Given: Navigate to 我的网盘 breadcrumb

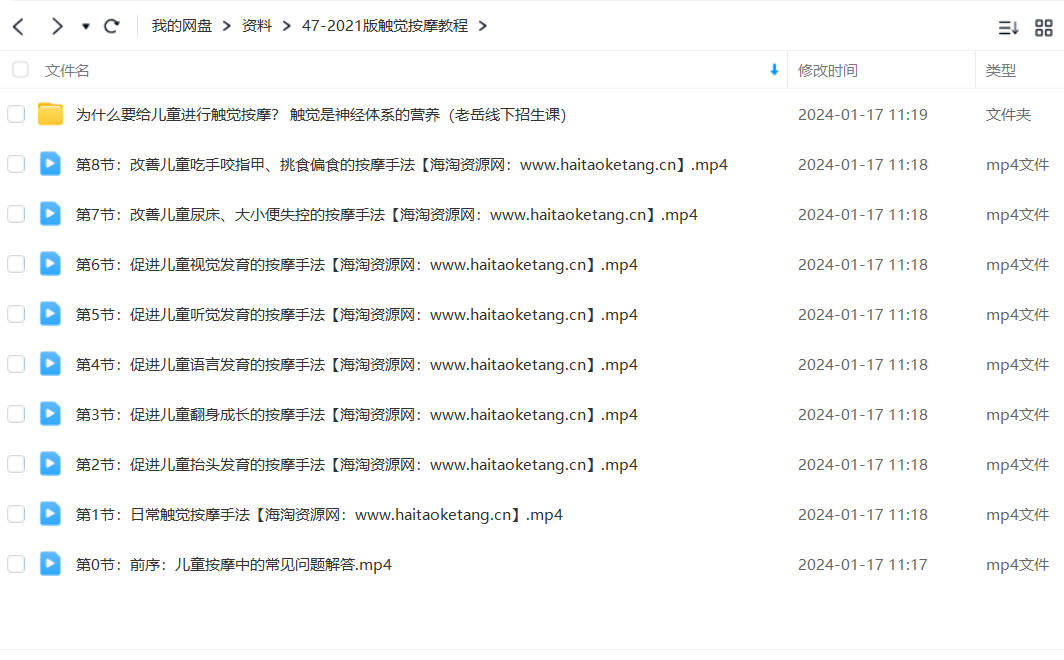Looking at the screenshot, I should pos(182,26).
